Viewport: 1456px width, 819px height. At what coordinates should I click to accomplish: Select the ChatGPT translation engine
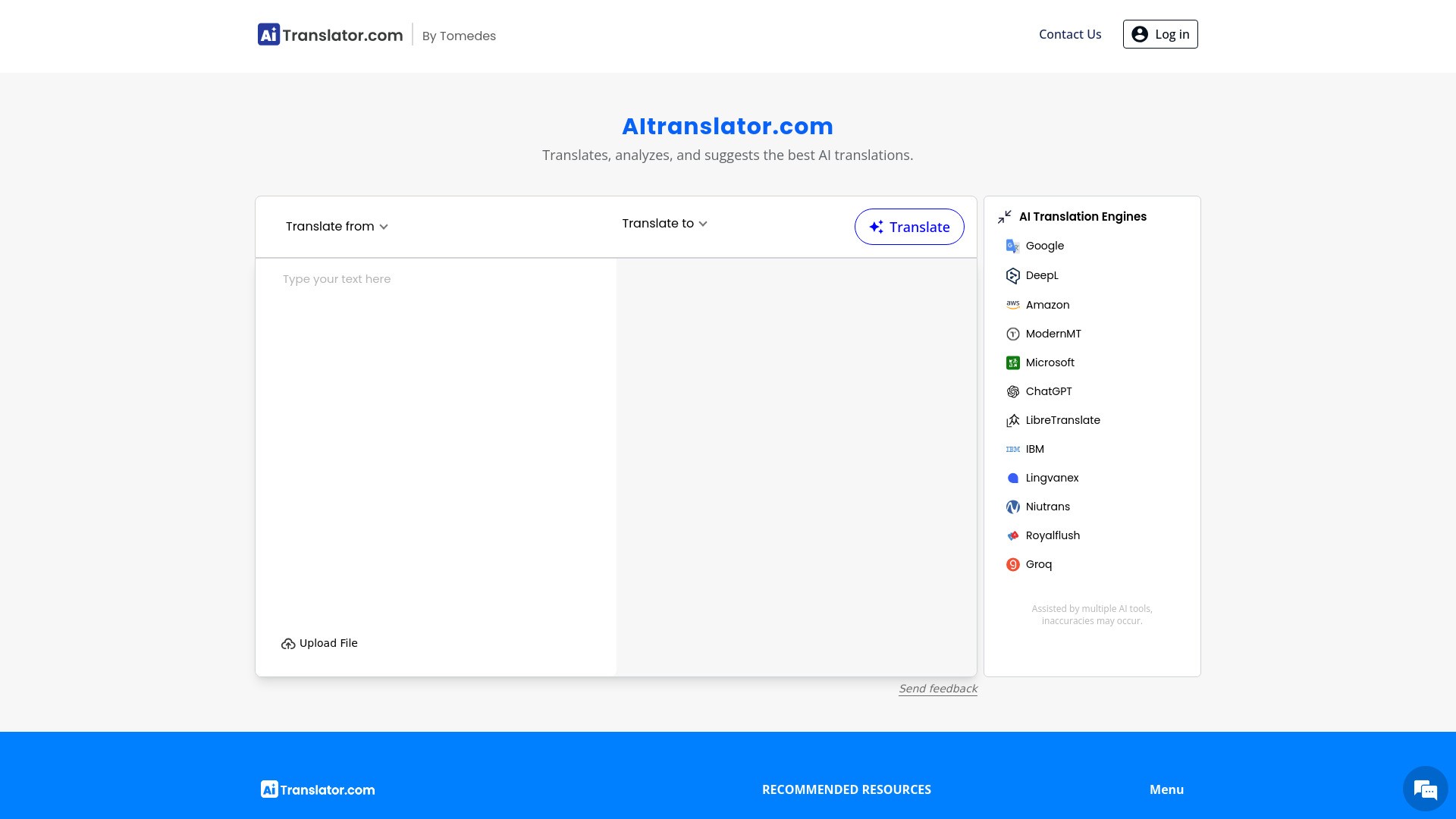click(1048, 391)
